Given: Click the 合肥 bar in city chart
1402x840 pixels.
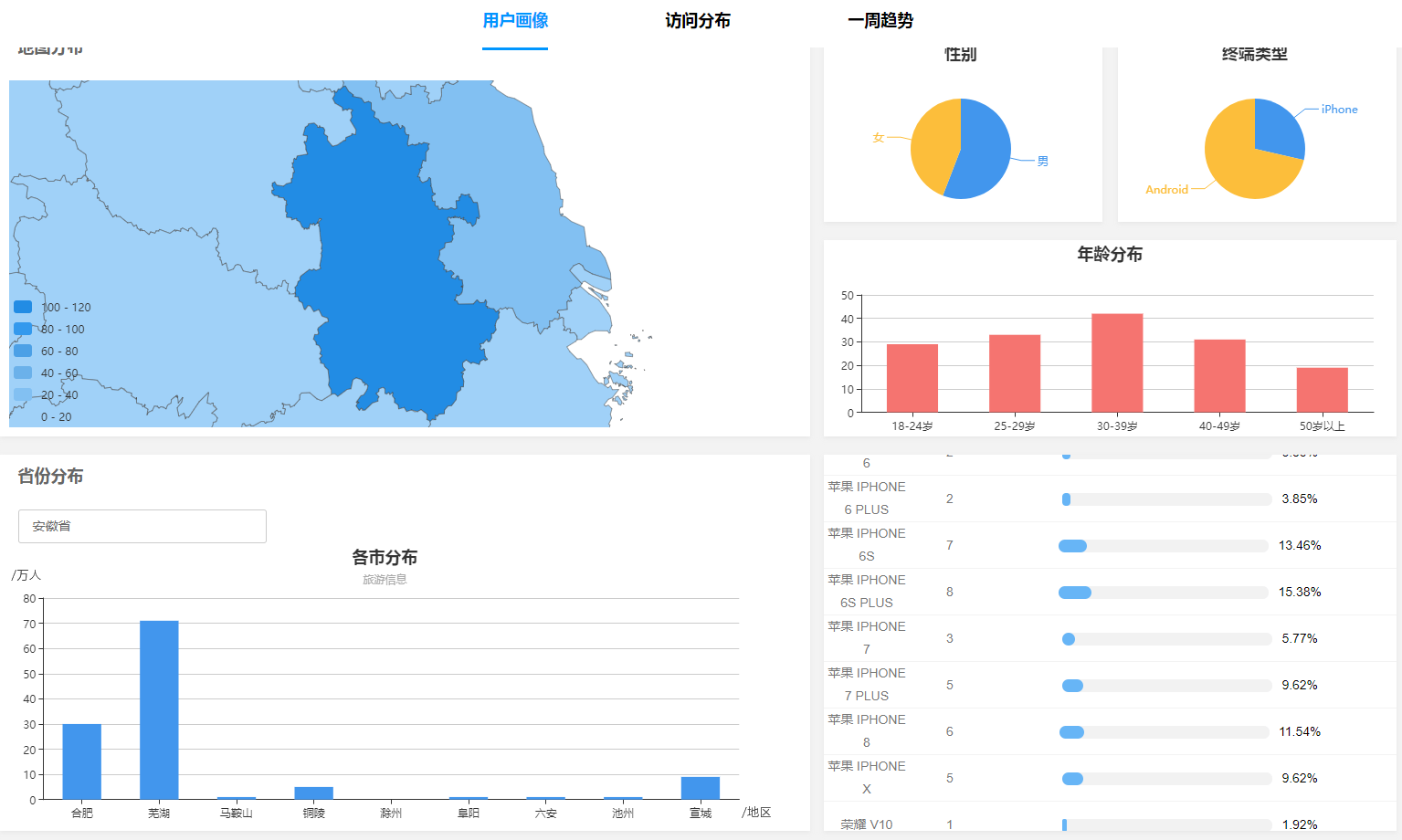Looking at the screenshot, I should click(x=82, y=761).
